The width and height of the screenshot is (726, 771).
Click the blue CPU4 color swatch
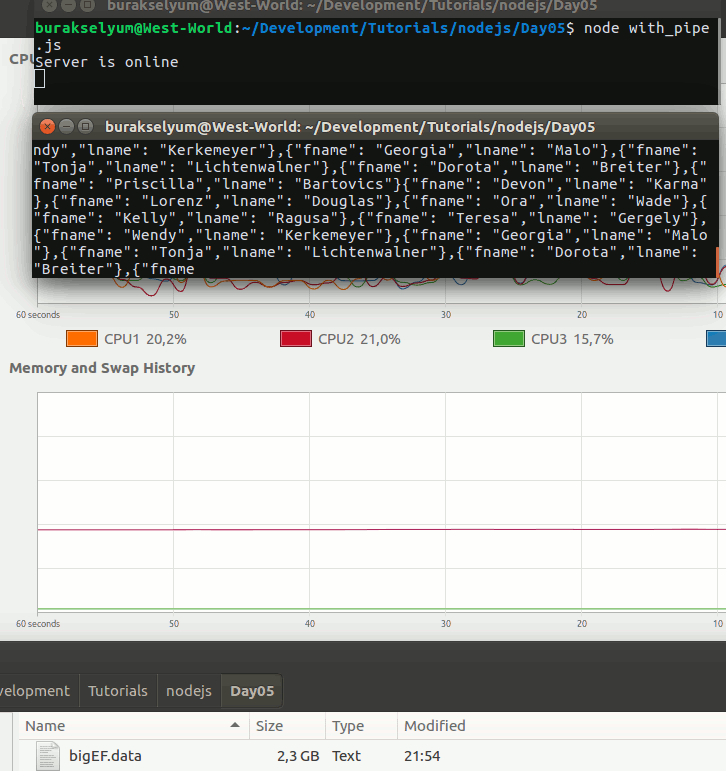pyautogui.click(x=717, y=339)
